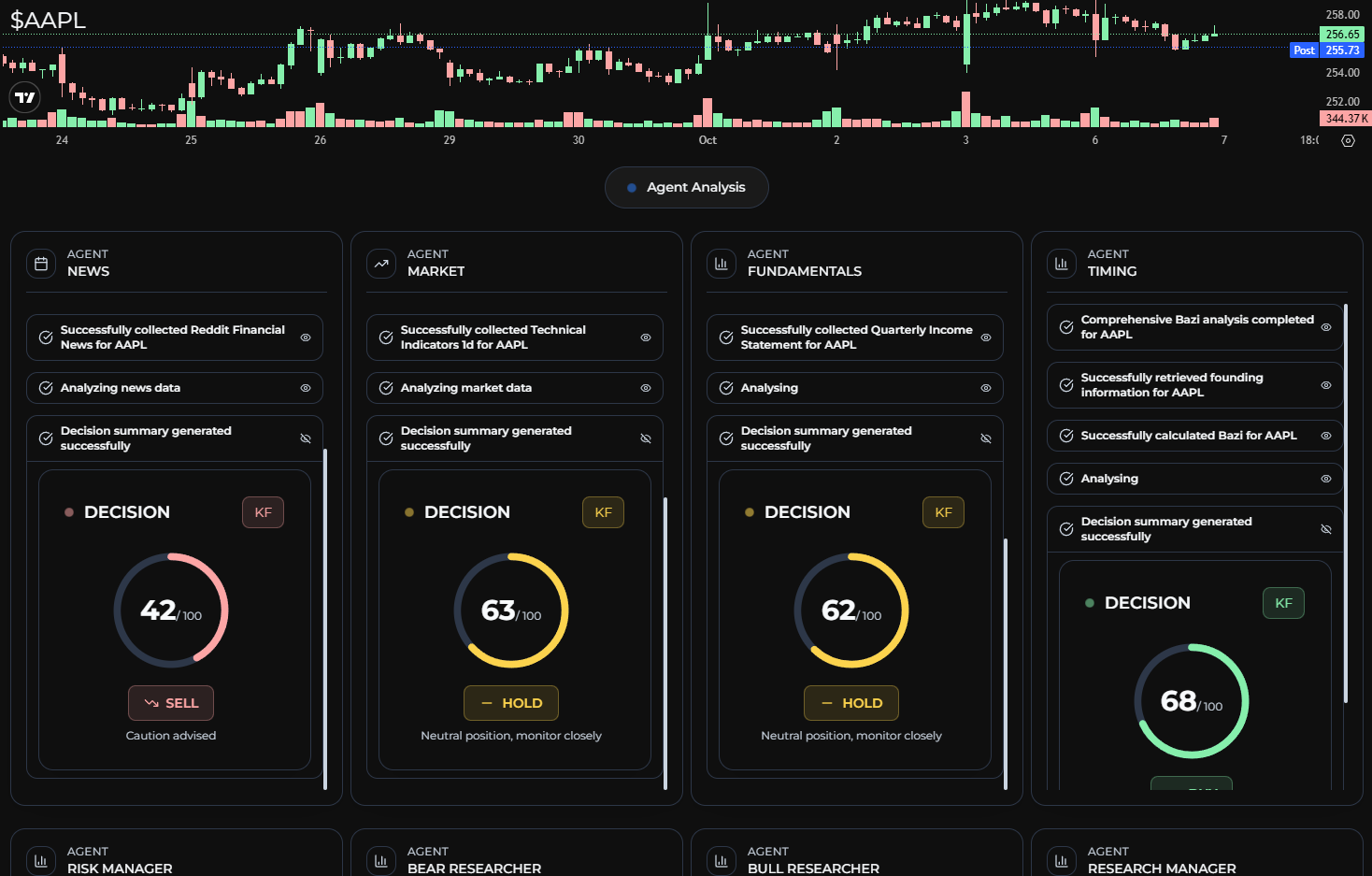The width and height of the screenshot is (1372, 876).
Task: Click the Agent Analysis pill button
Action: pos(687,187)
